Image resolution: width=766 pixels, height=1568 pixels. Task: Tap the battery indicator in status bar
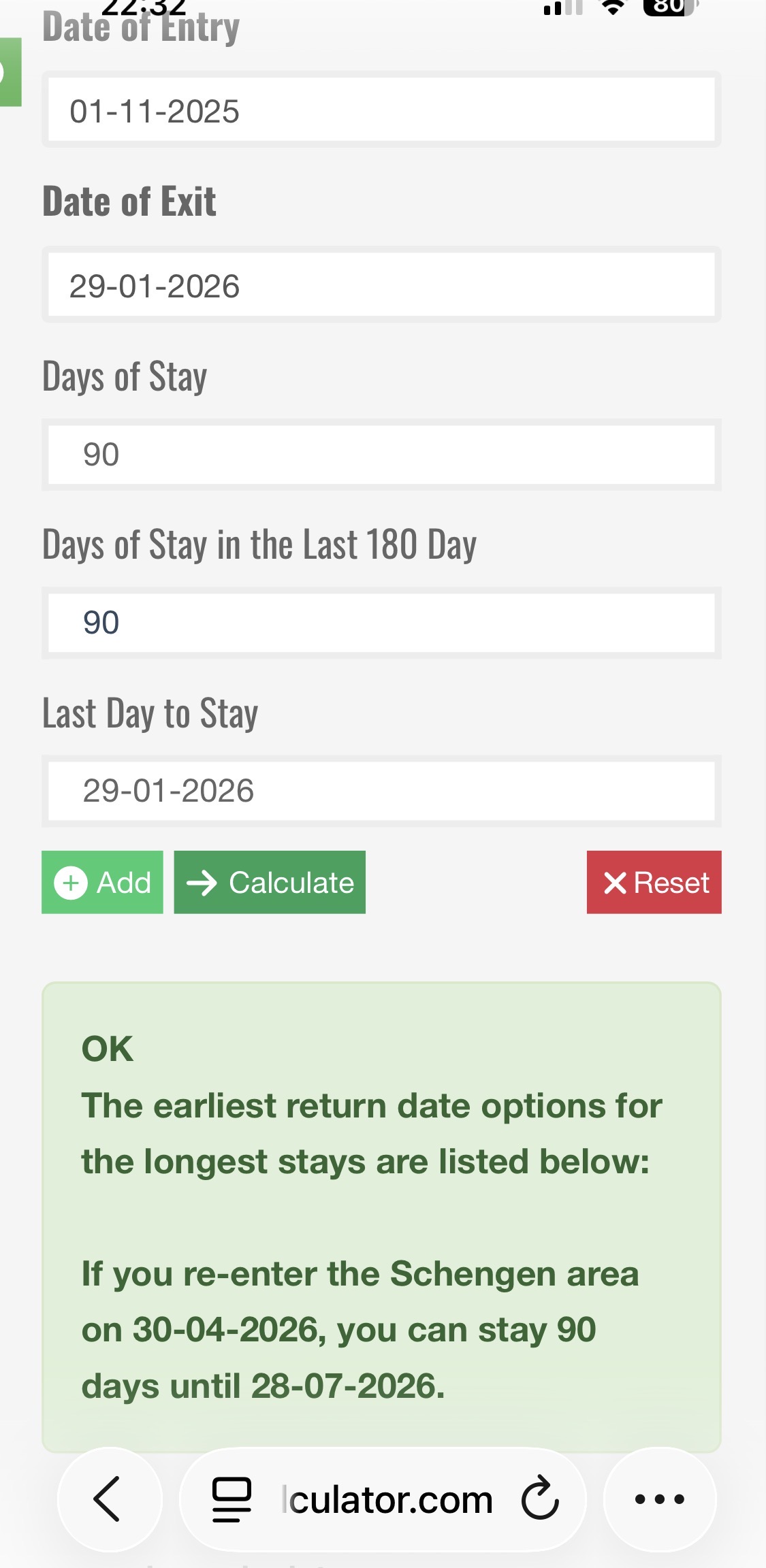(669, 7)
